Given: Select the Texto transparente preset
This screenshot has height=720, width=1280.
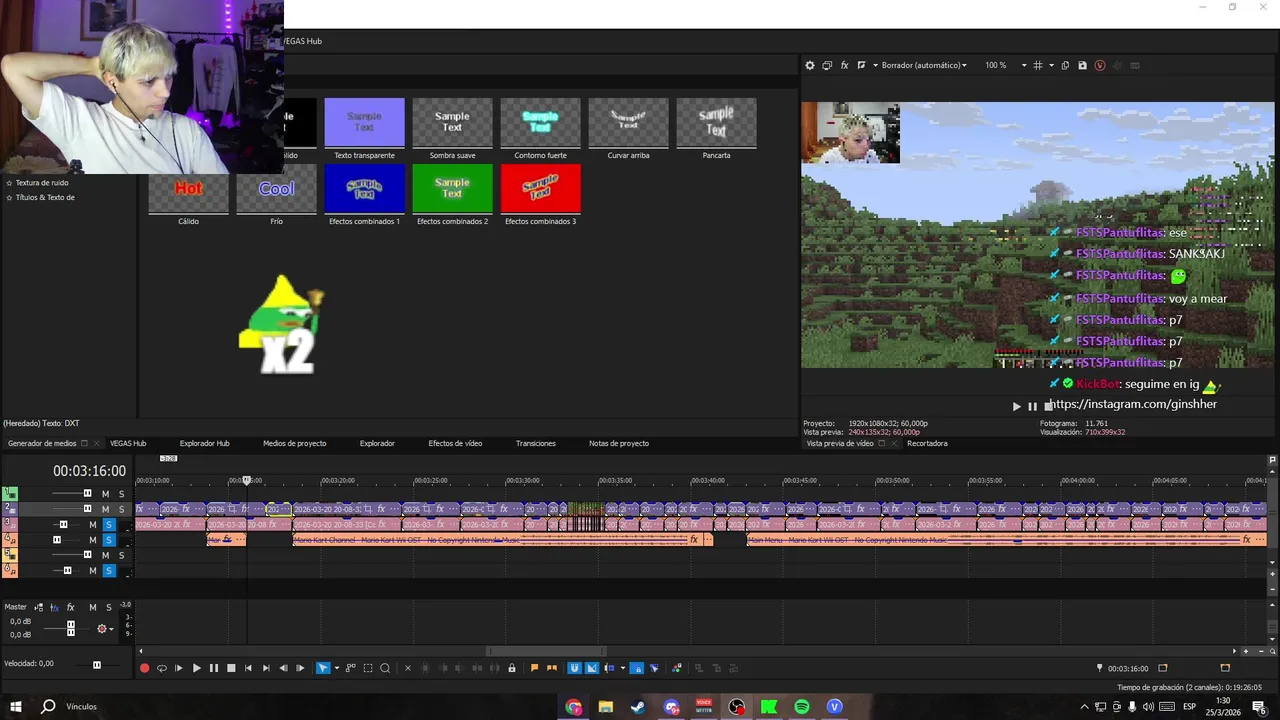Looking at the screenshot, I should tap(364, 129).
